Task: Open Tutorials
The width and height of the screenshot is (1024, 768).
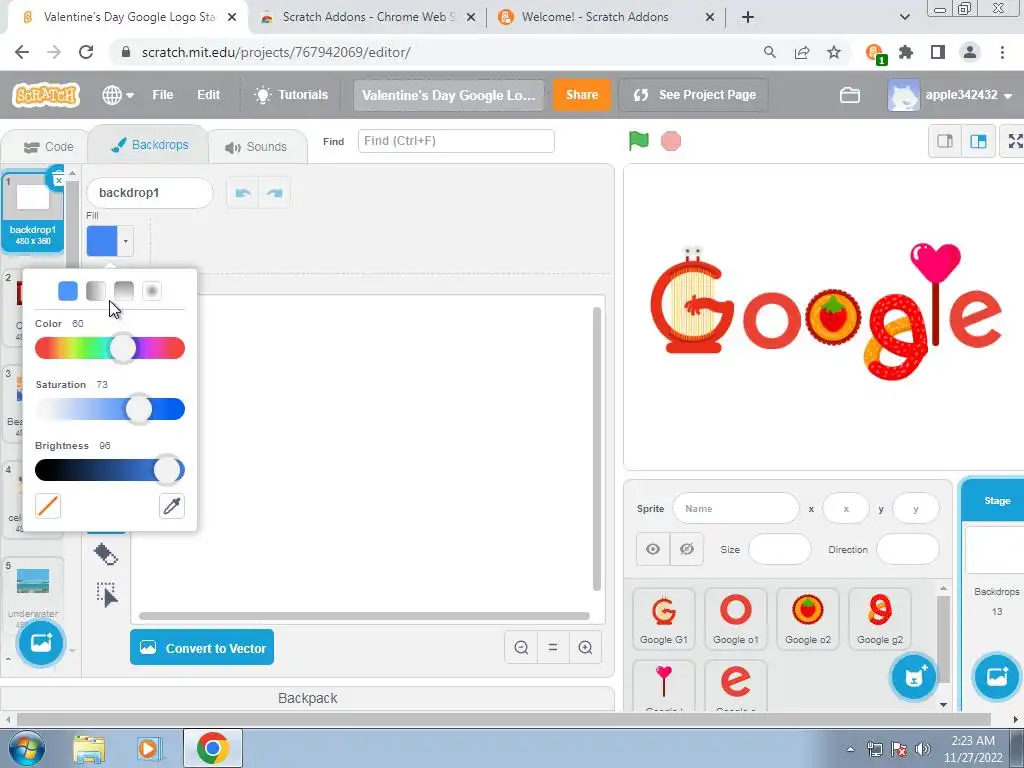Action: pyautogui.click(x=291, y=95)
